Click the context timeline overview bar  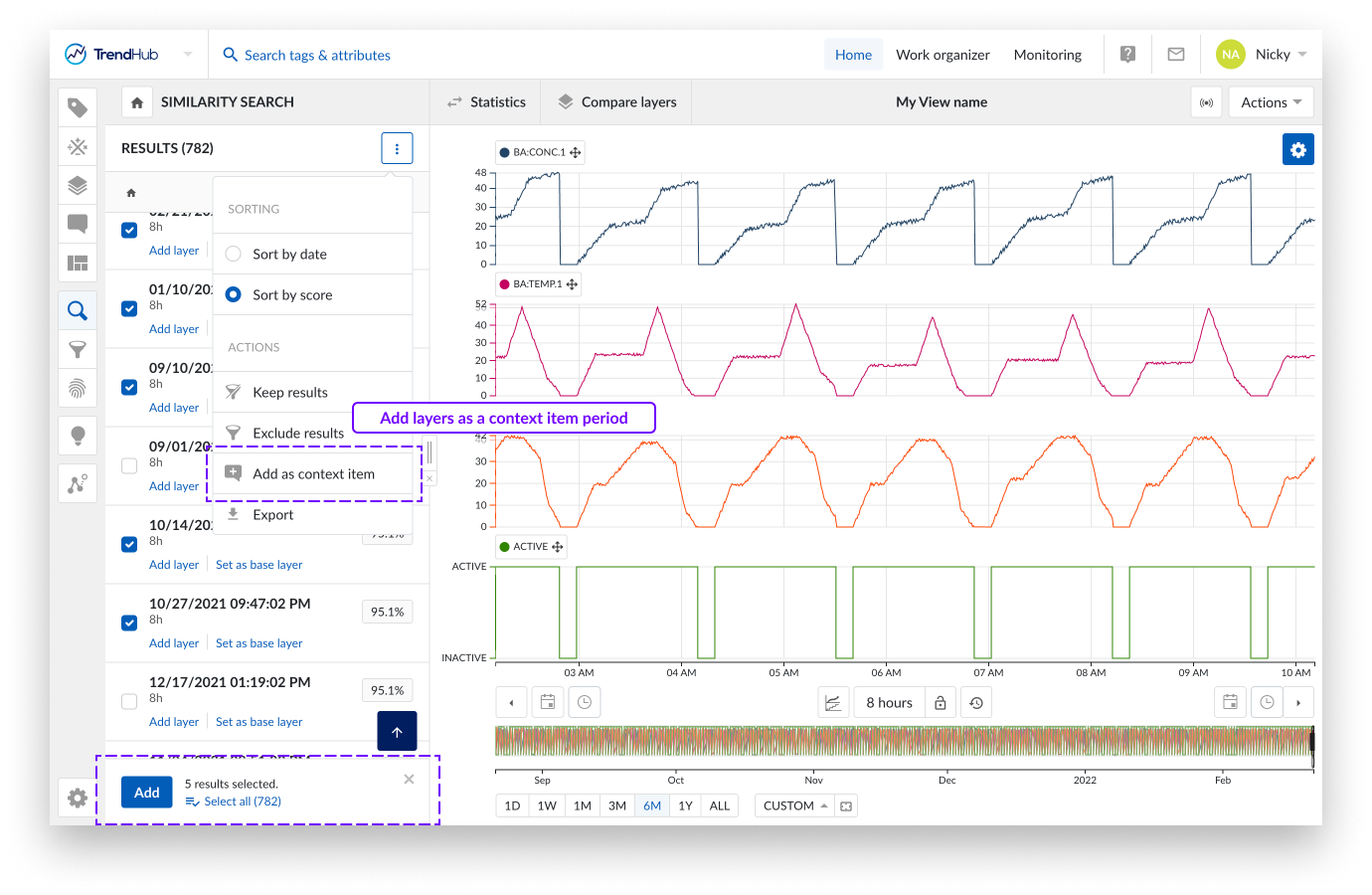click(903, 742)
